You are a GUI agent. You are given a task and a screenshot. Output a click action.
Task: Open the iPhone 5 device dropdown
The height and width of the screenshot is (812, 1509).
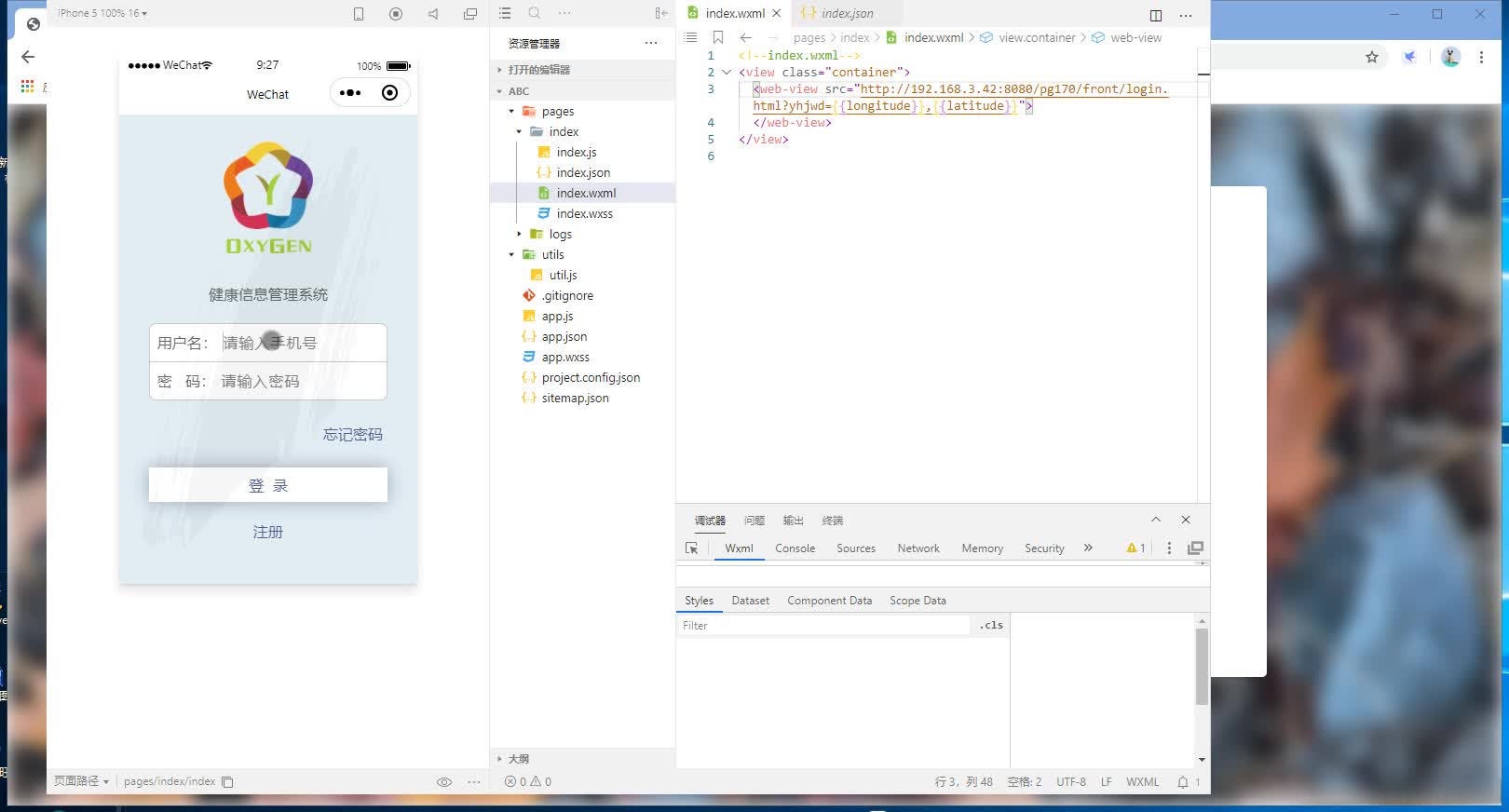[x=102, y=13]
